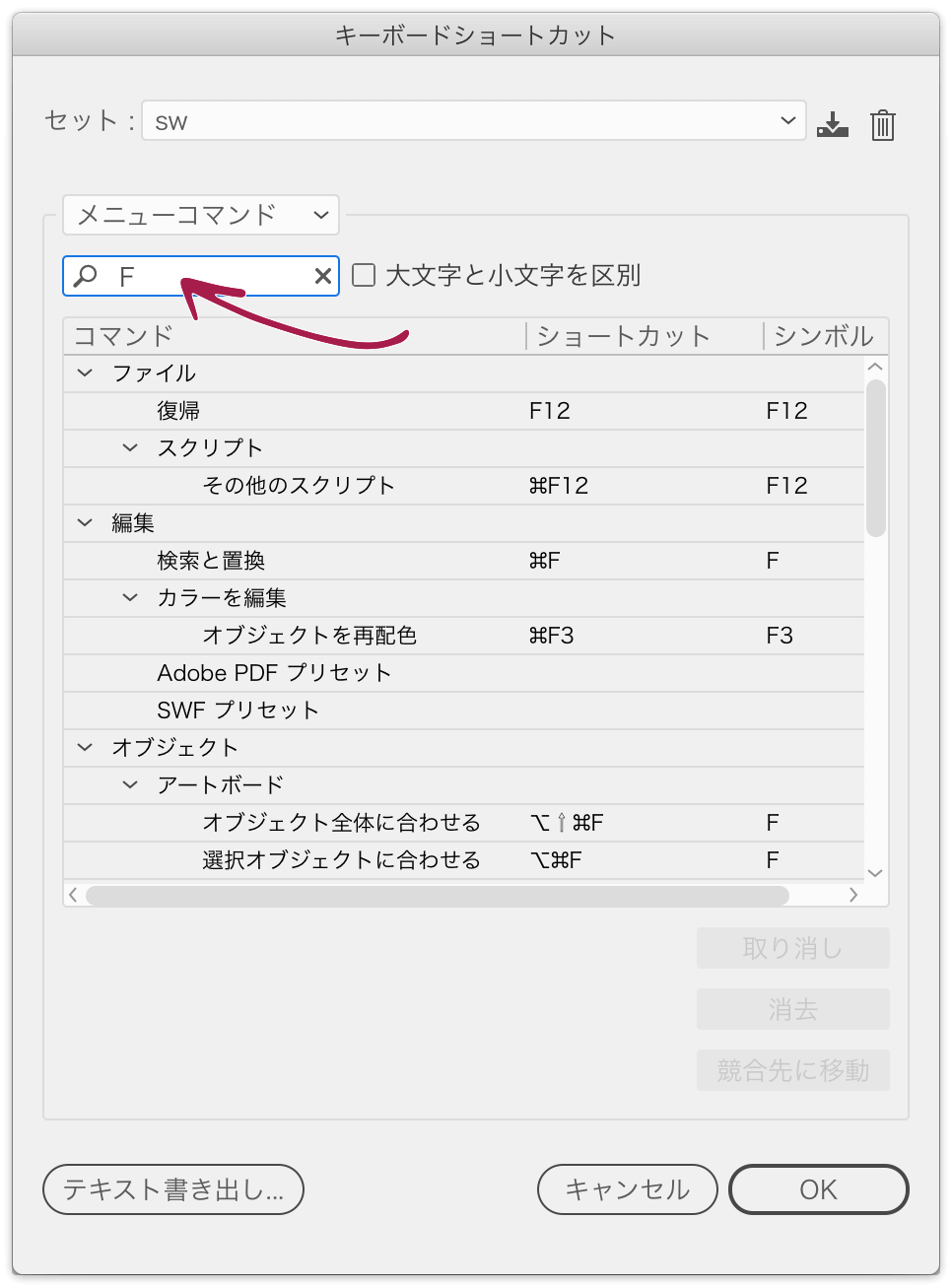Click the F12 symbol cell for 復帰
This screenshot has height=1287, width=952.
(x=787, y=411)
